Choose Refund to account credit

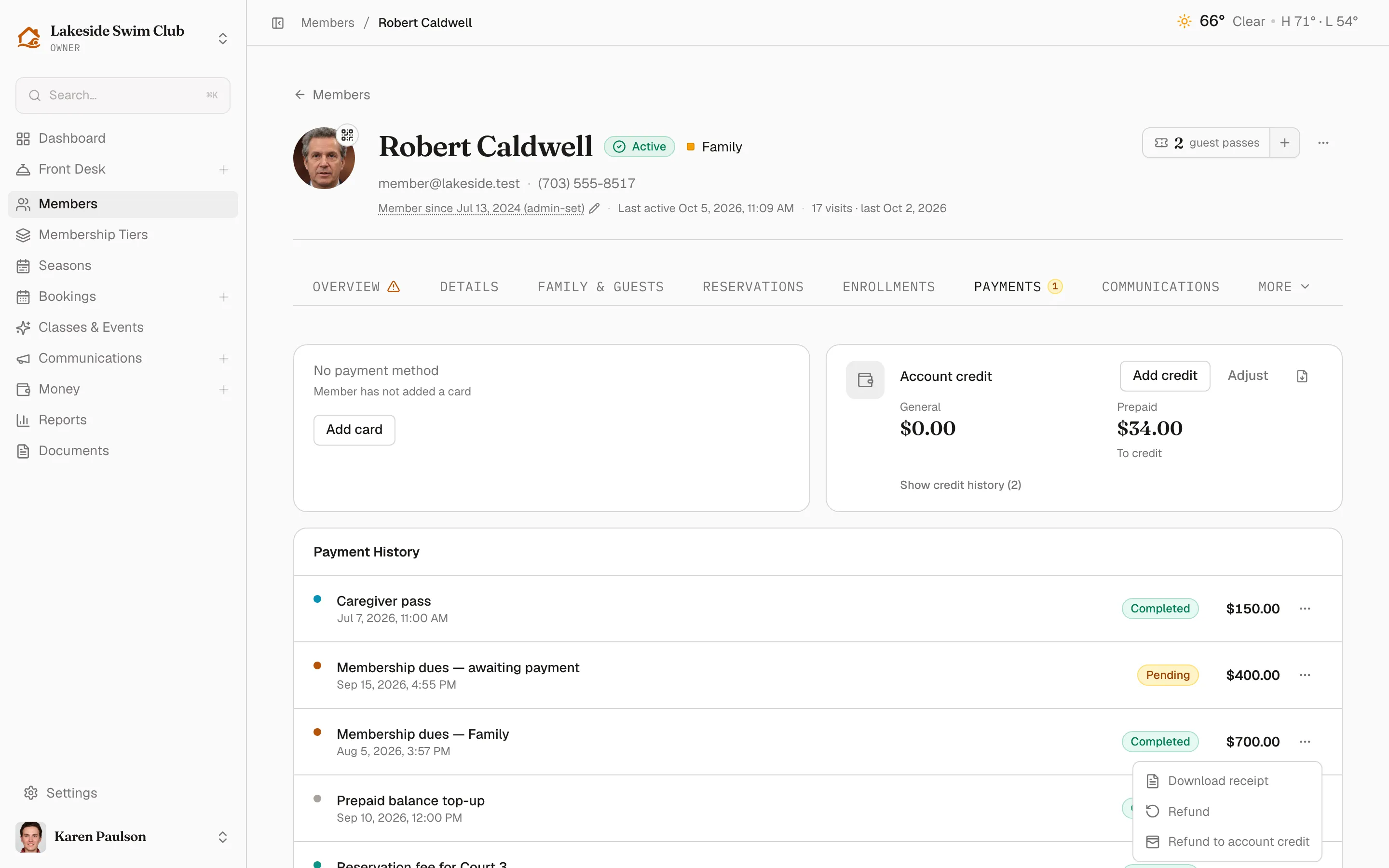tap(1227, 841)
